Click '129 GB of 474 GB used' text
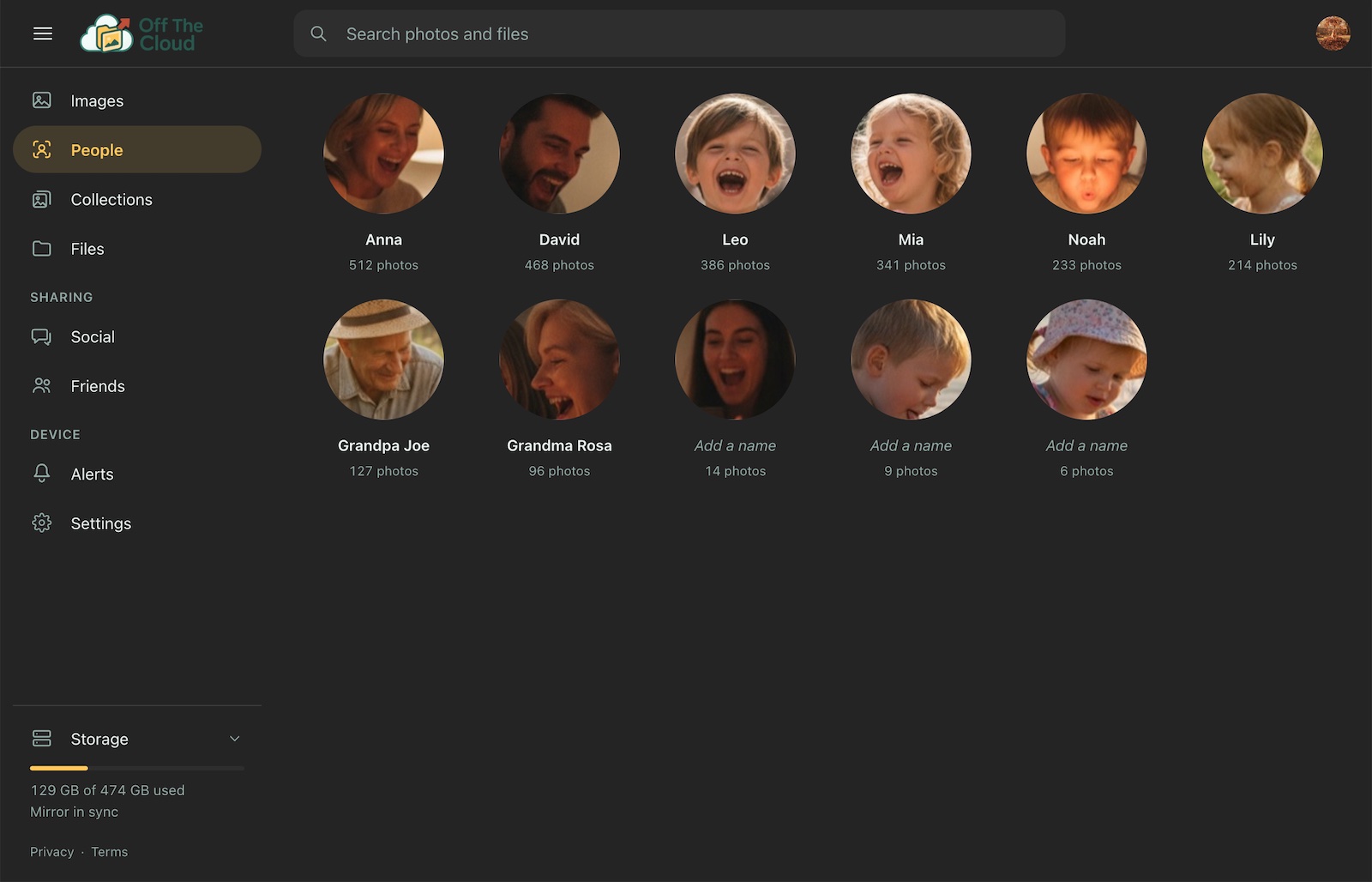The image size is (1372, 882). coord(107,790)
